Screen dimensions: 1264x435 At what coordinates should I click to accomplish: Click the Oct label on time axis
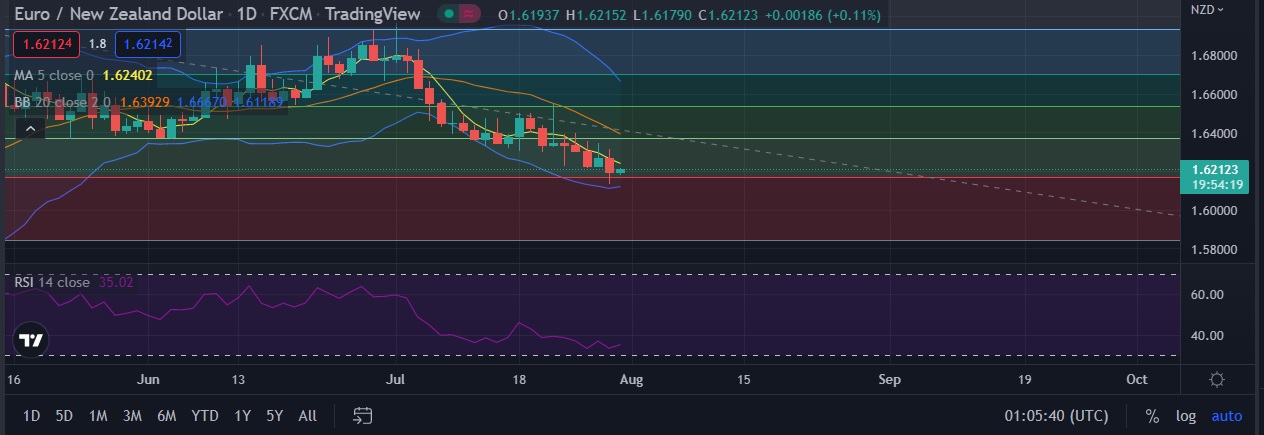click(1136, 380)
